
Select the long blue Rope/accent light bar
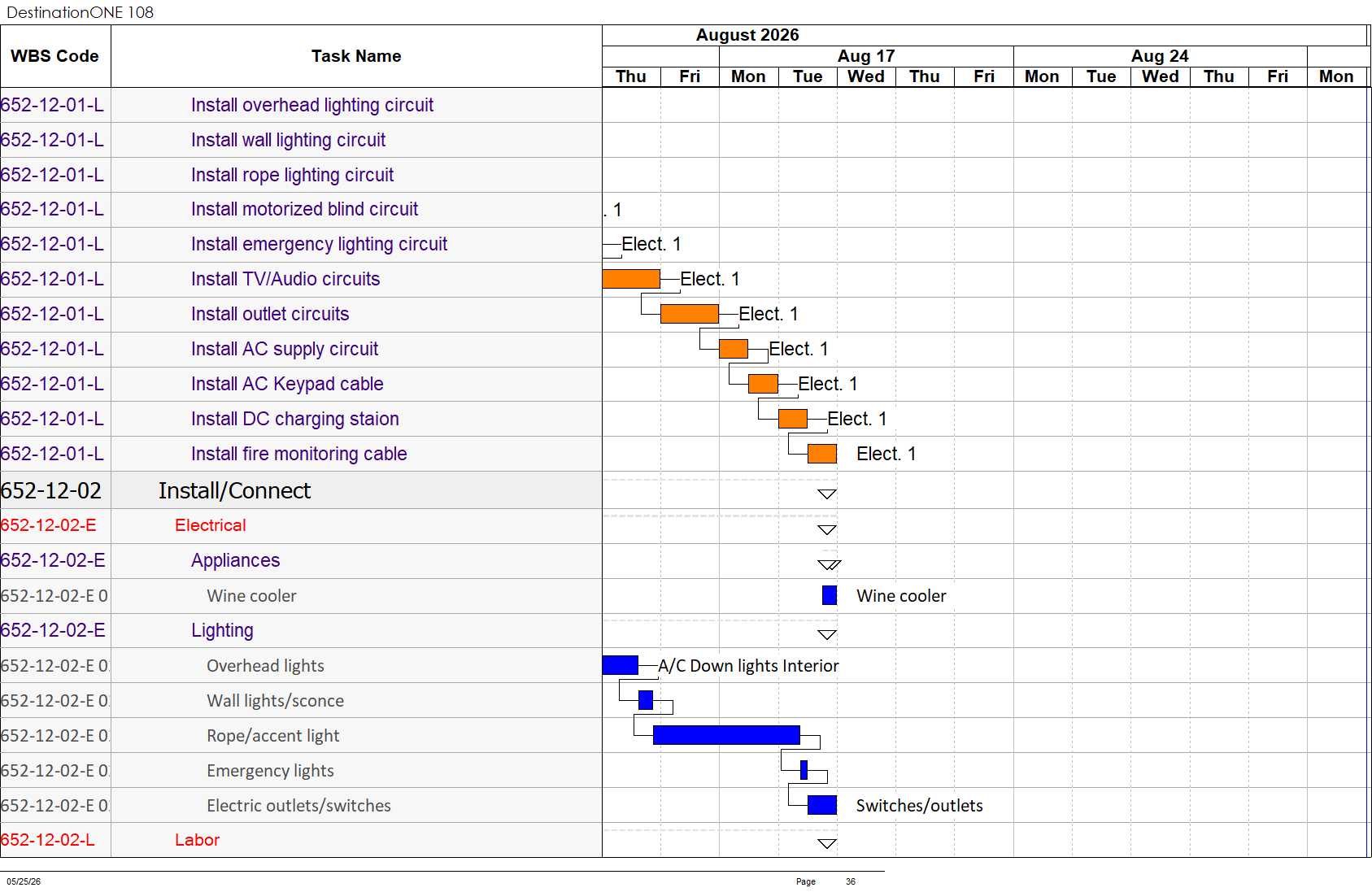click(x=726, y=735)
